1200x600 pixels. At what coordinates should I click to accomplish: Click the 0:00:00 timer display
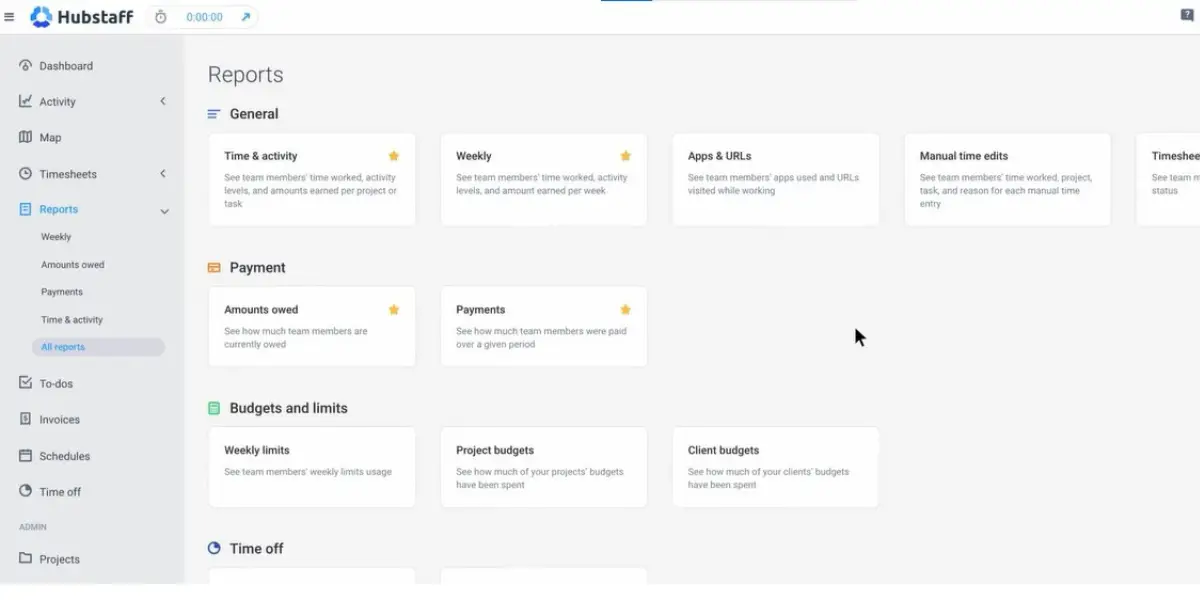click(205, 17)
